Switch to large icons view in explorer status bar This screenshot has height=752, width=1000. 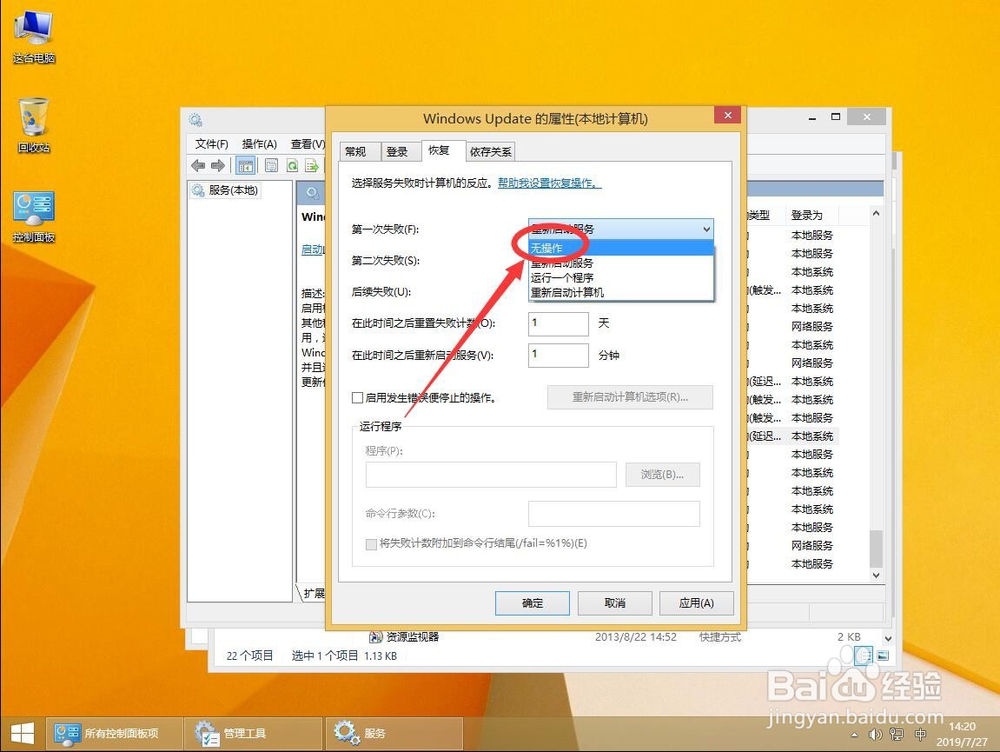882,656
